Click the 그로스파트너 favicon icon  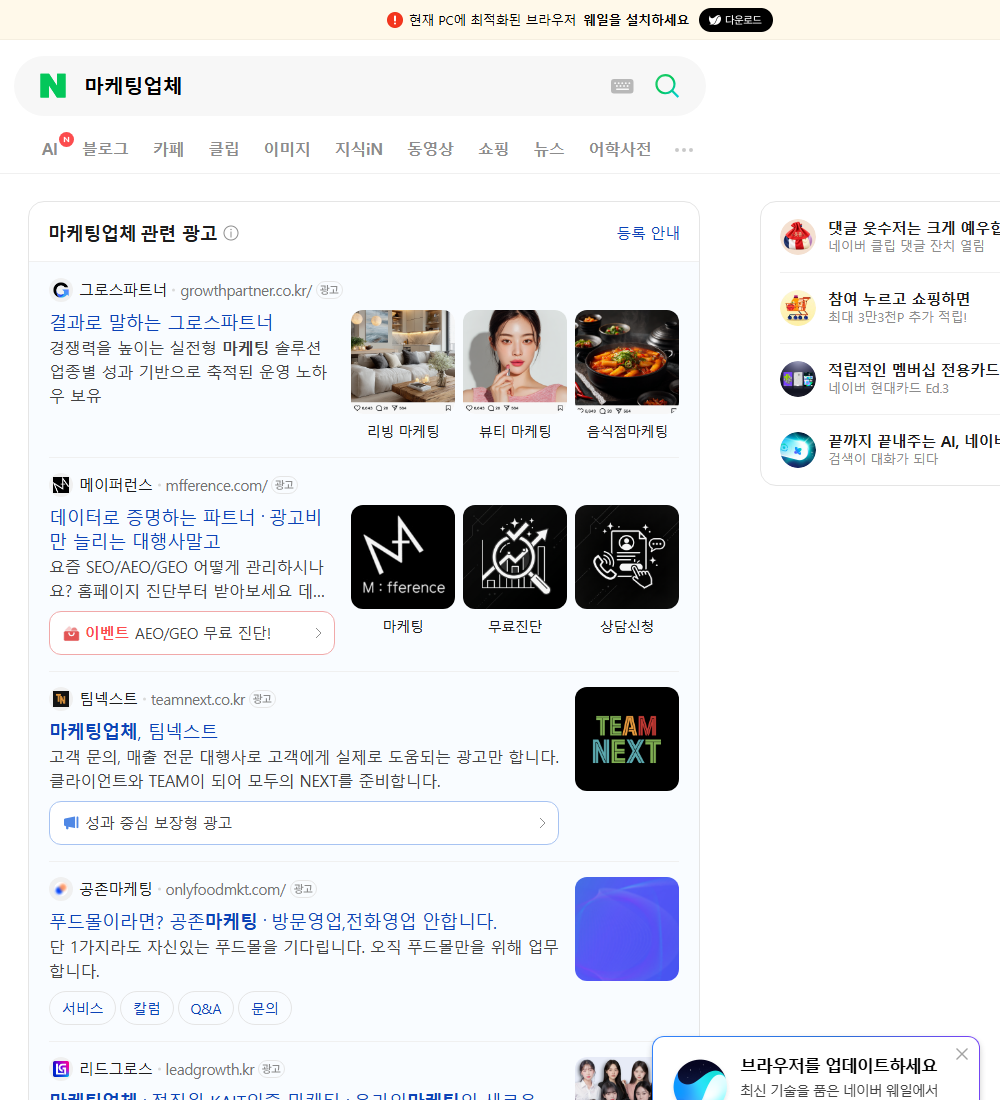click(x=61, y=290)
